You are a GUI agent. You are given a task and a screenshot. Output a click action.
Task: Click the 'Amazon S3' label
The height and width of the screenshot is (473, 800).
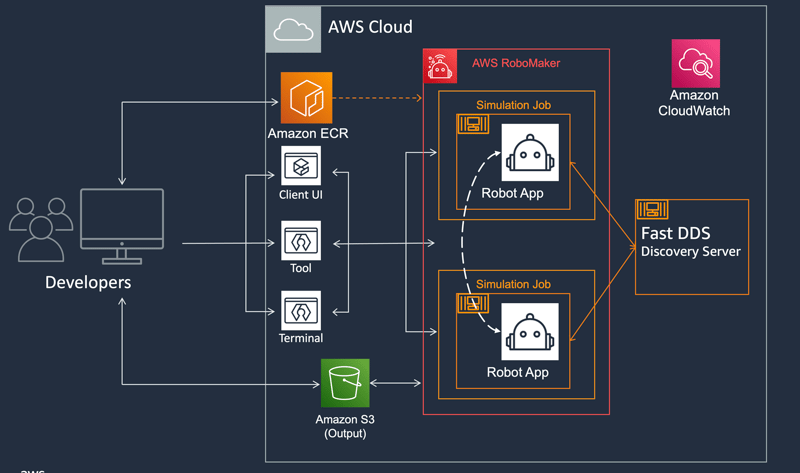point(345,419)
